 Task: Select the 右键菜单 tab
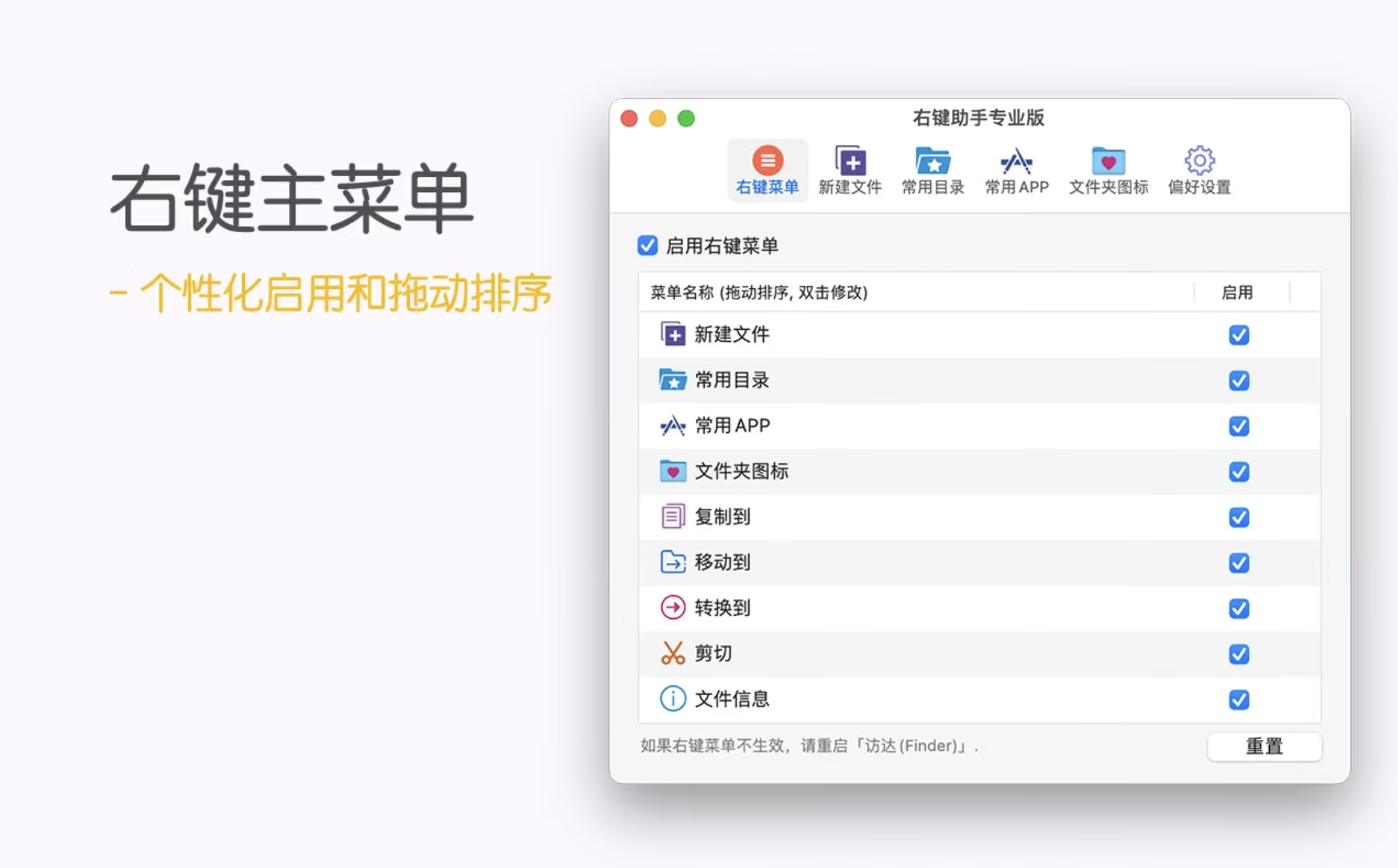click(x=767, y=170)
